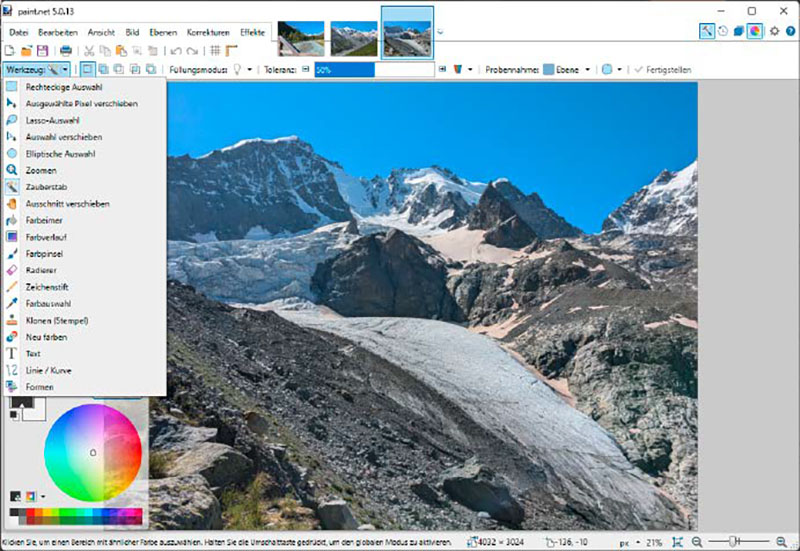Click the paste clipboard icon
This screenshot has width=800, height=551.
click(121, 51)
